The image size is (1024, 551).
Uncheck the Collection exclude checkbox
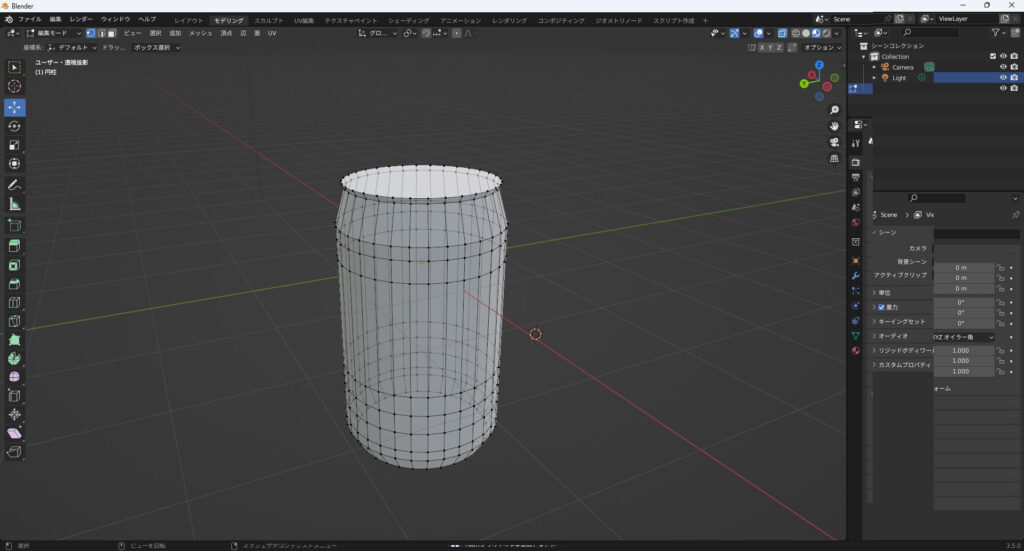pyautogui.click(x=993, y=57)
